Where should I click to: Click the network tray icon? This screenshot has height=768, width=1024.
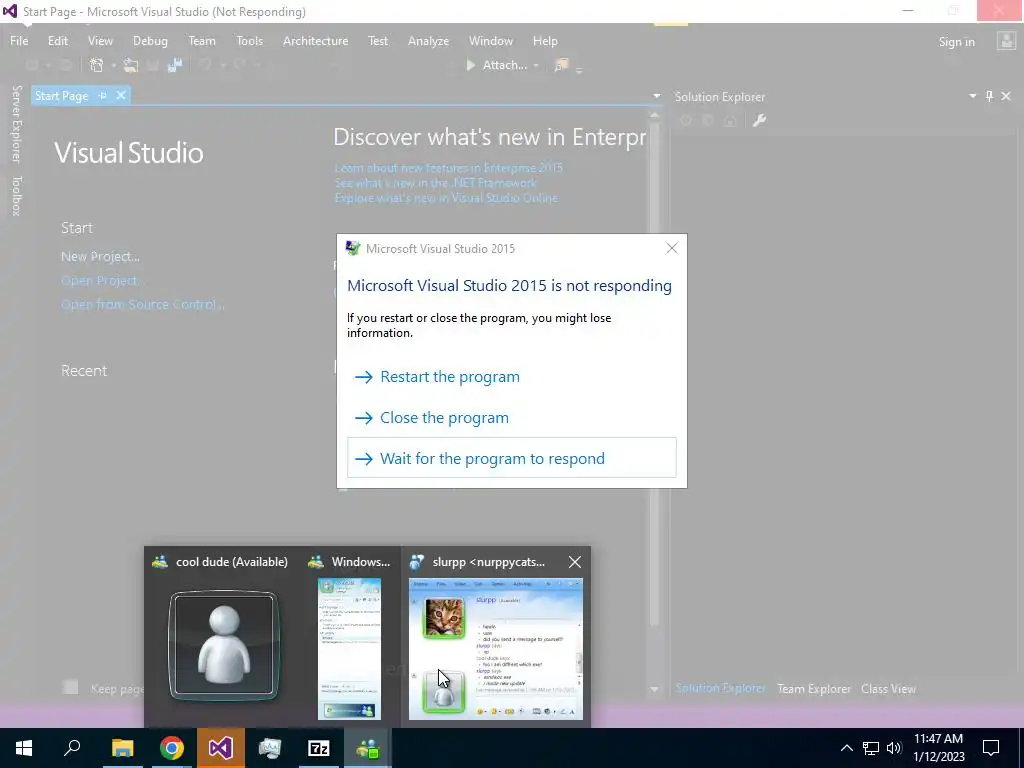coord(871,748)
